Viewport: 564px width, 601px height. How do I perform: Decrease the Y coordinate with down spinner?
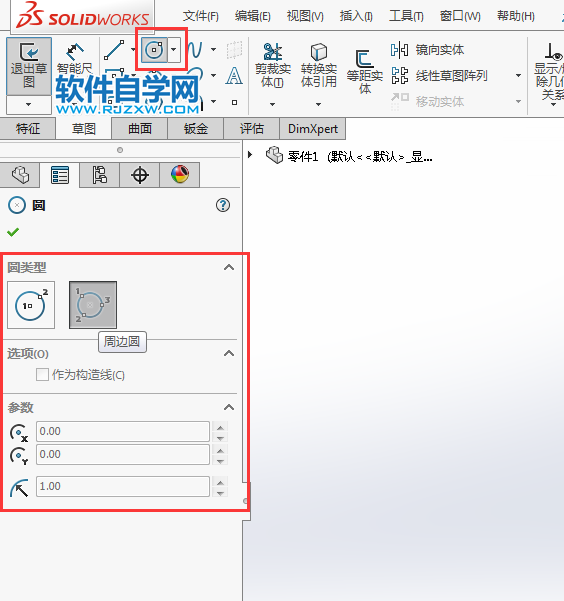(220, 460)
